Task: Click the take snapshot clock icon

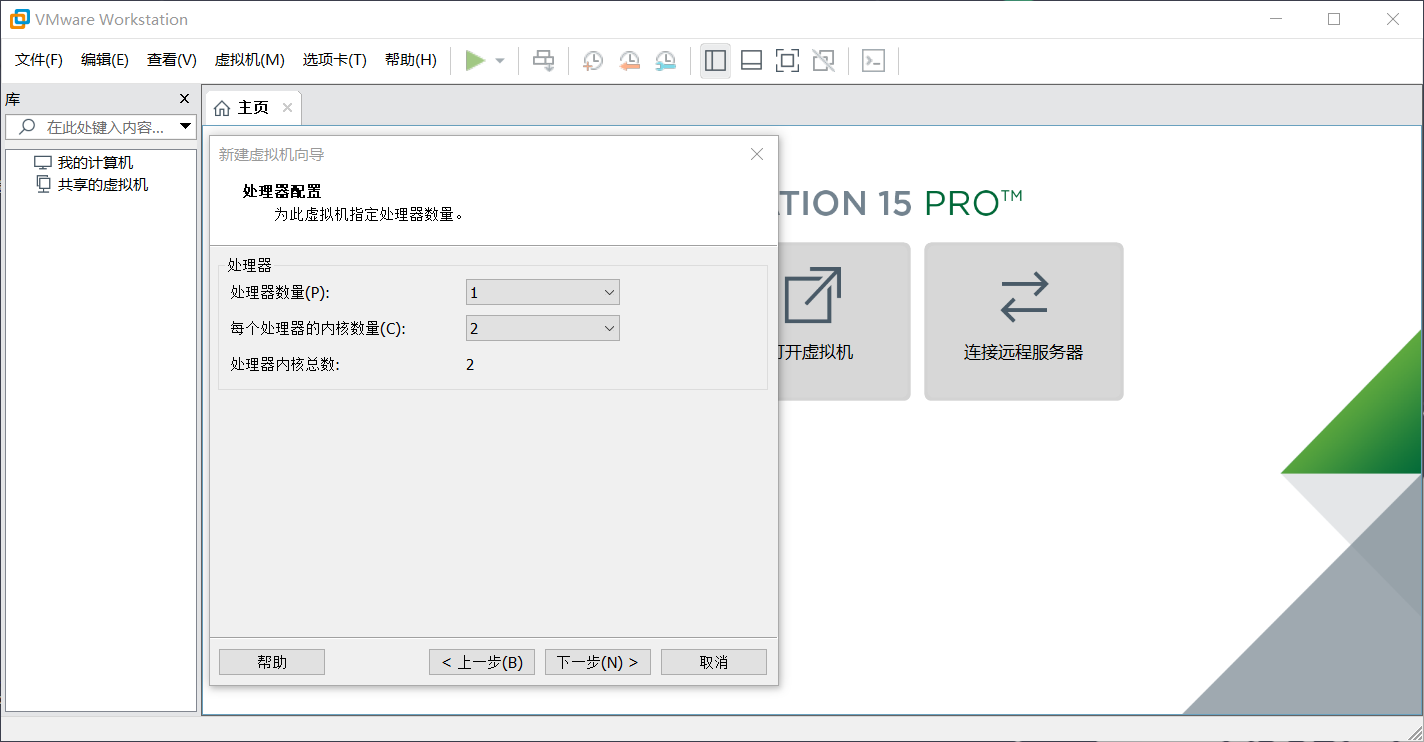Action: pos(593,61)
